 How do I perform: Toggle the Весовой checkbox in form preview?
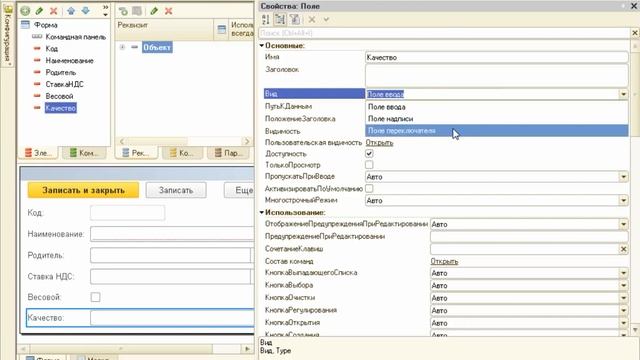tap(96, 297)
